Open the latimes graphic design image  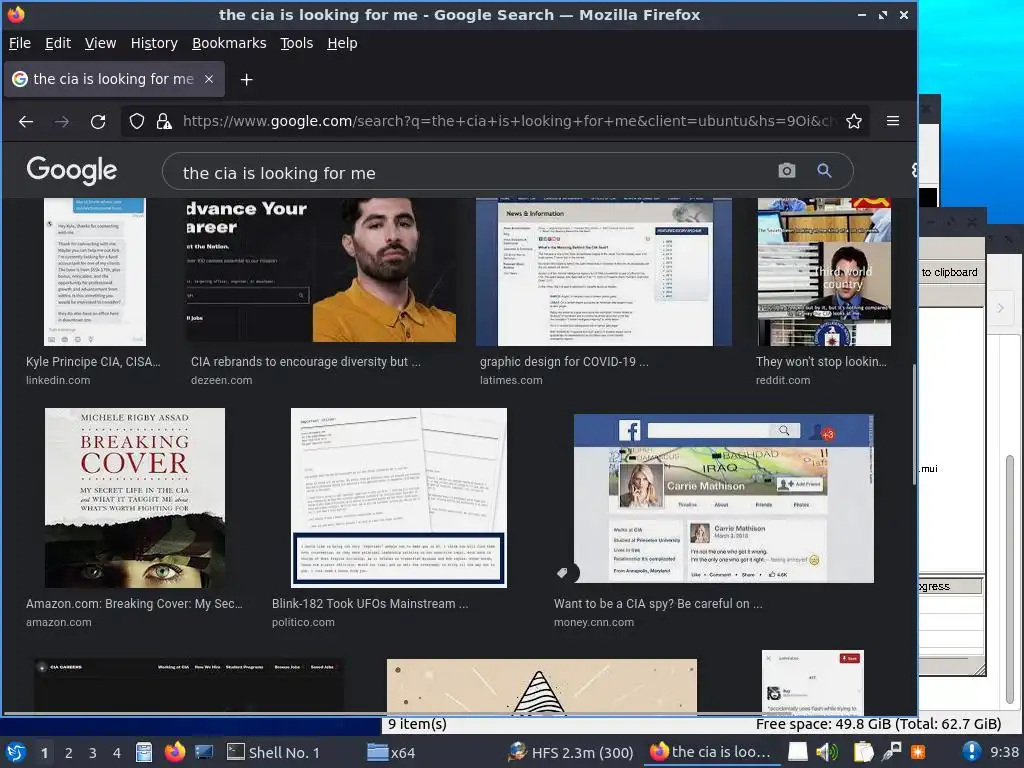[x=604, y=272]
